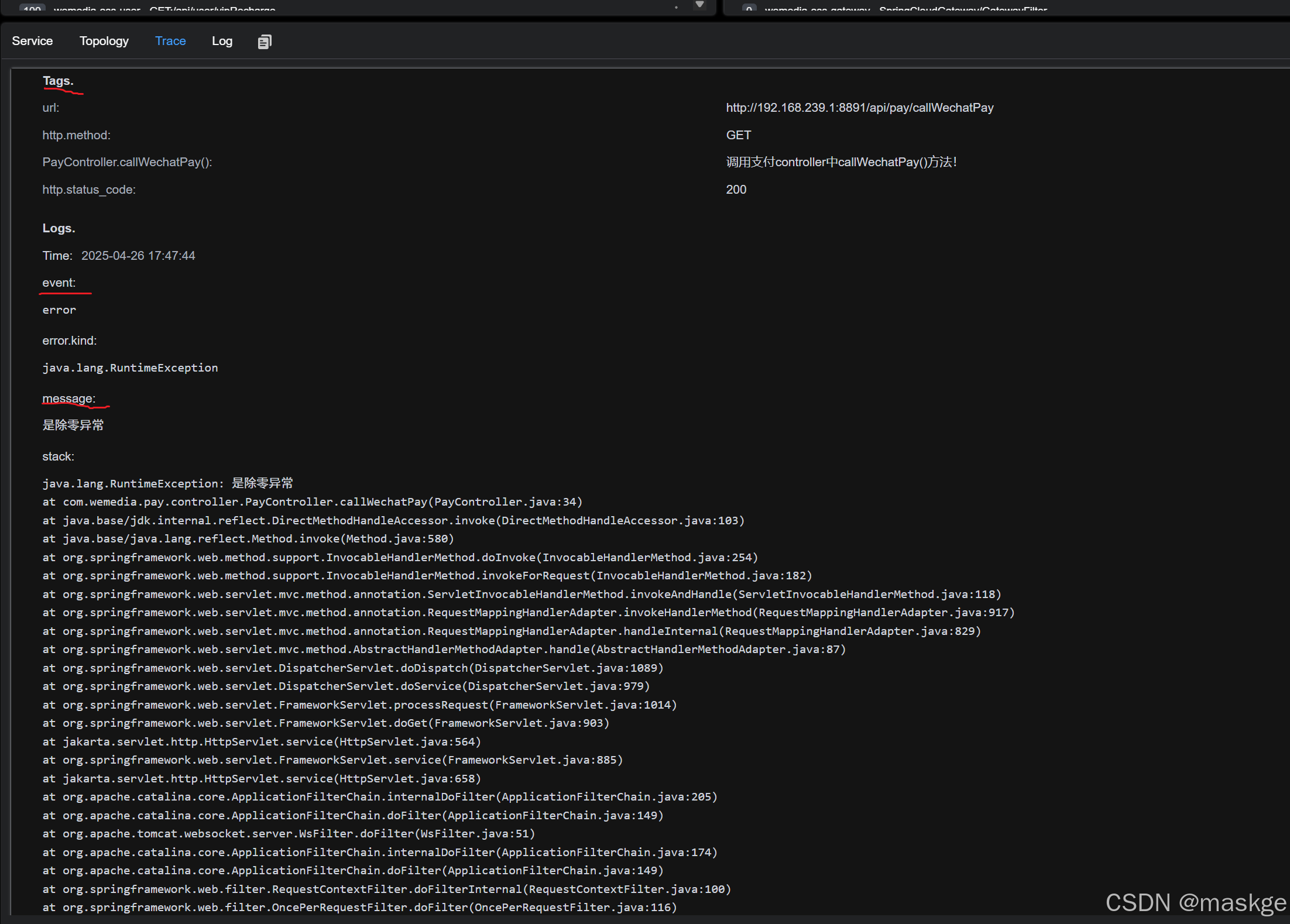
Task: Select the wemedia-sca-user vipRecharge span entry
Action: coord(164,8)
